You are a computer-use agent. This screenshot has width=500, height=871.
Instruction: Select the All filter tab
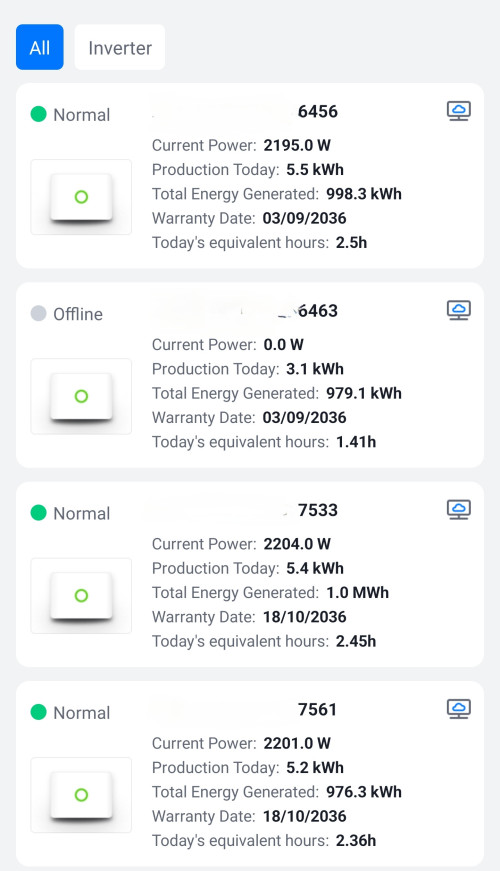click(x=39, y=47)
